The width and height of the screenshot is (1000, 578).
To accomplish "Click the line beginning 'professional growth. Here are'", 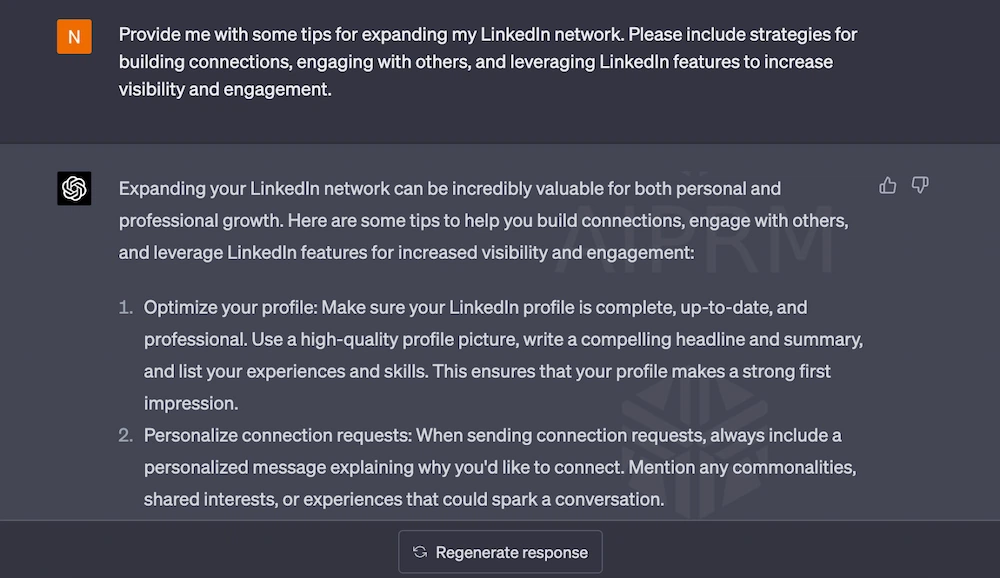I will click(x=483, y=221).
